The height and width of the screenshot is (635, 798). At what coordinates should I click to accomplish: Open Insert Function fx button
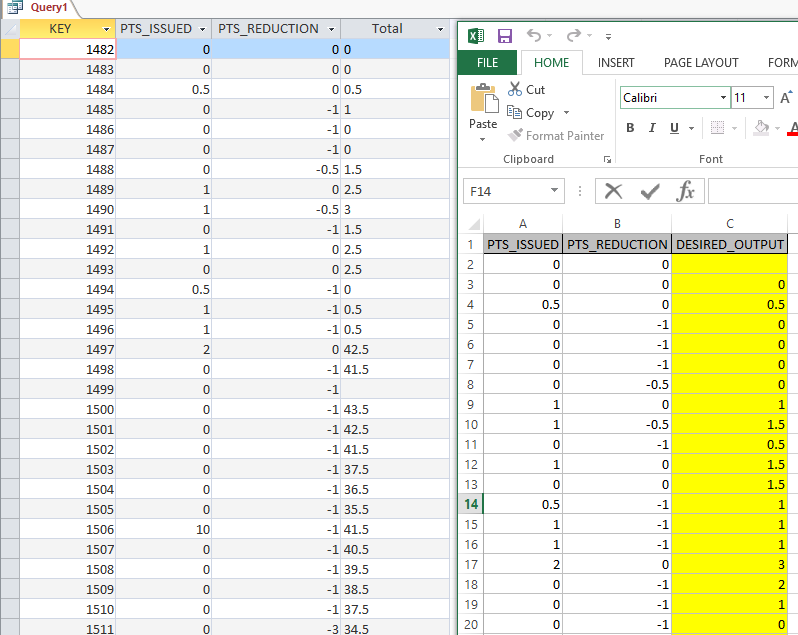[x=686, y=191]
